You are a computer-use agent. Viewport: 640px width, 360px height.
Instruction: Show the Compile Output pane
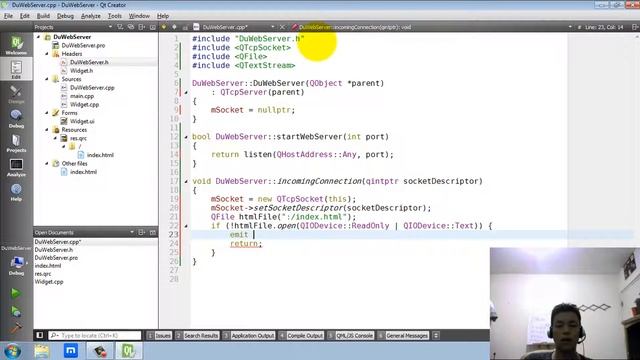click(301, 336)
